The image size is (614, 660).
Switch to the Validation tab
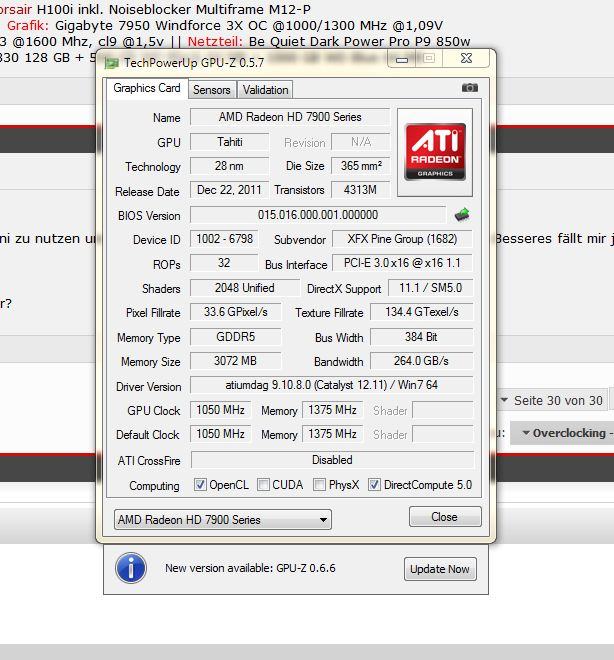265,90
